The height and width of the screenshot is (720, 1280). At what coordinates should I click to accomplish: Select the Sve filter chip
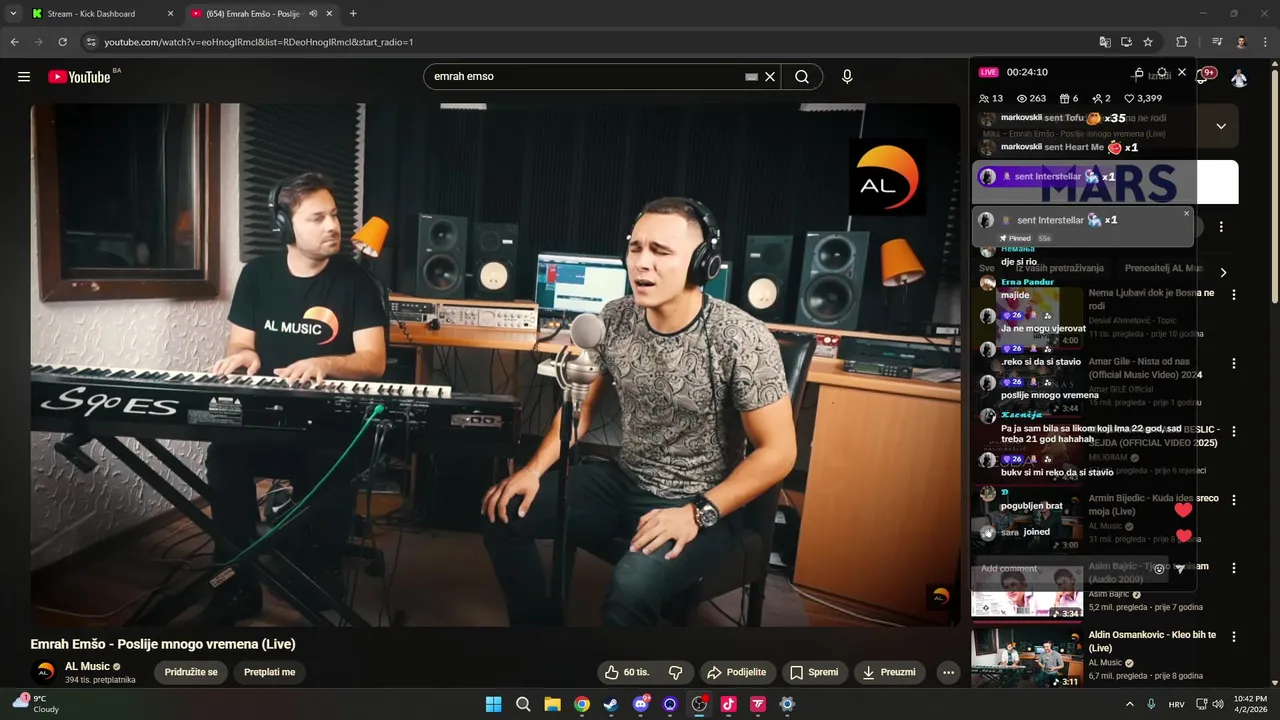click(x=987, y=269)
